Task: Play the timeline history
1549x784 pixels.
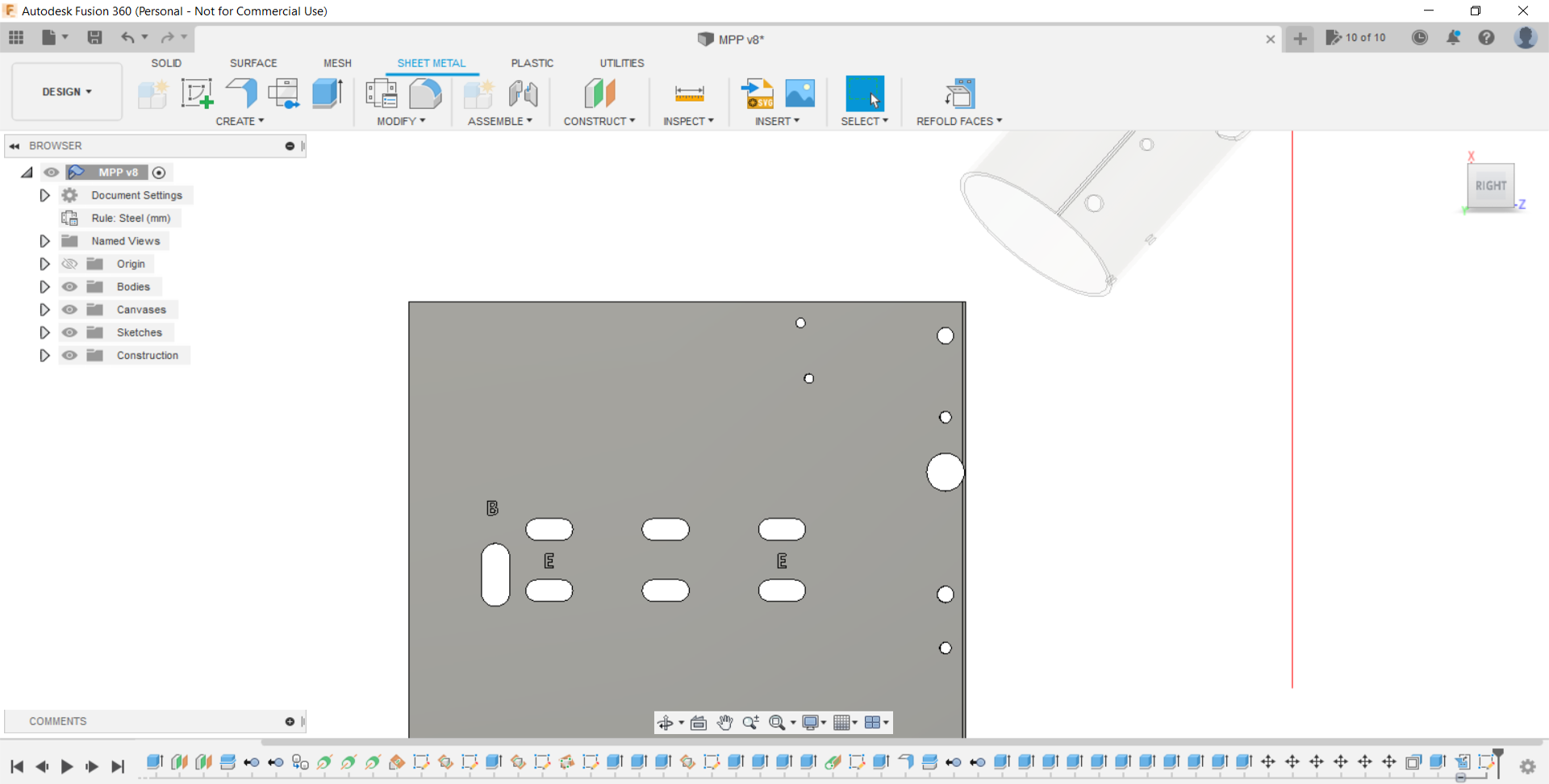Action: coord(67,766)
